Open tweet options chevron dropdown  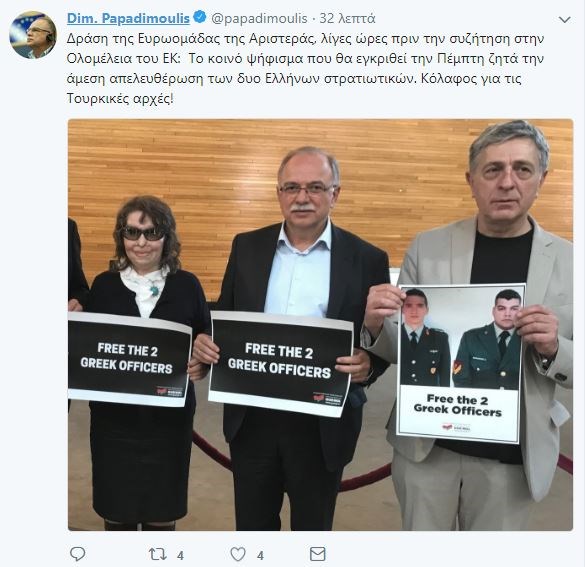pyautogui.click(x=565, y=19)
